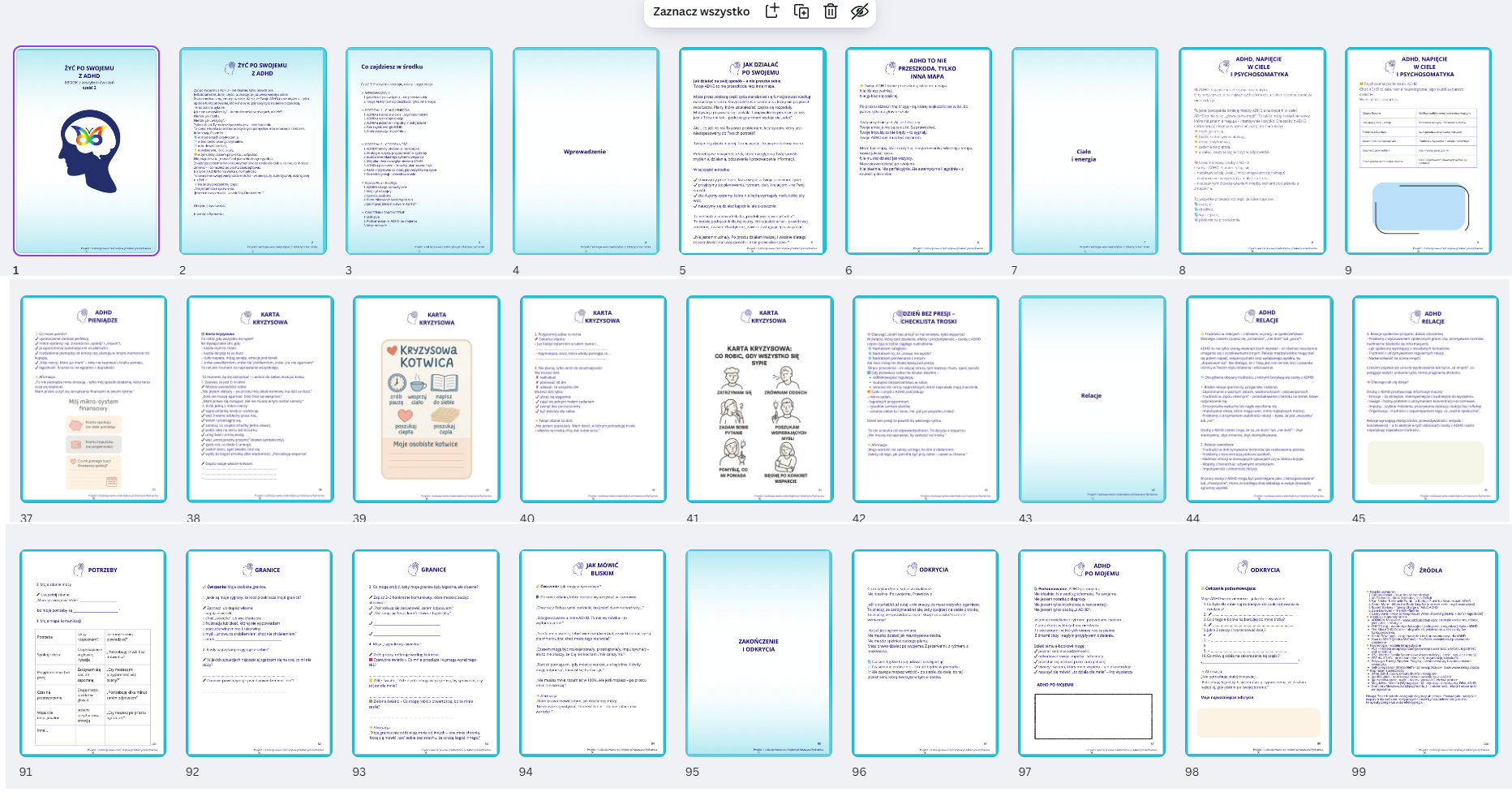Click the add page icon

[772, 11]
